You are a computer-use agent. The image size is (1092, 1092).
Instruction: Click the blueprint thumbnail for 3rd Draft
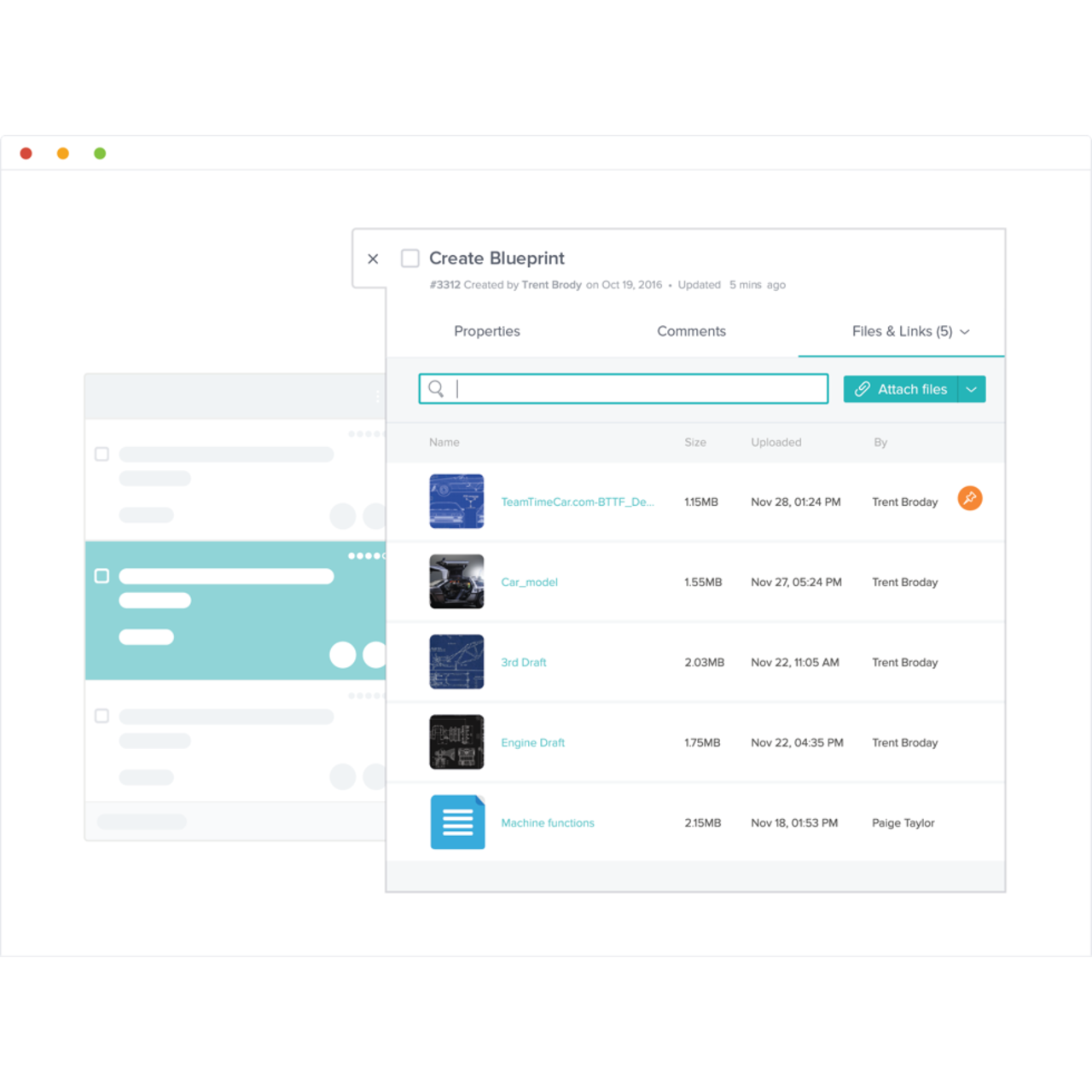click(456, 661)
